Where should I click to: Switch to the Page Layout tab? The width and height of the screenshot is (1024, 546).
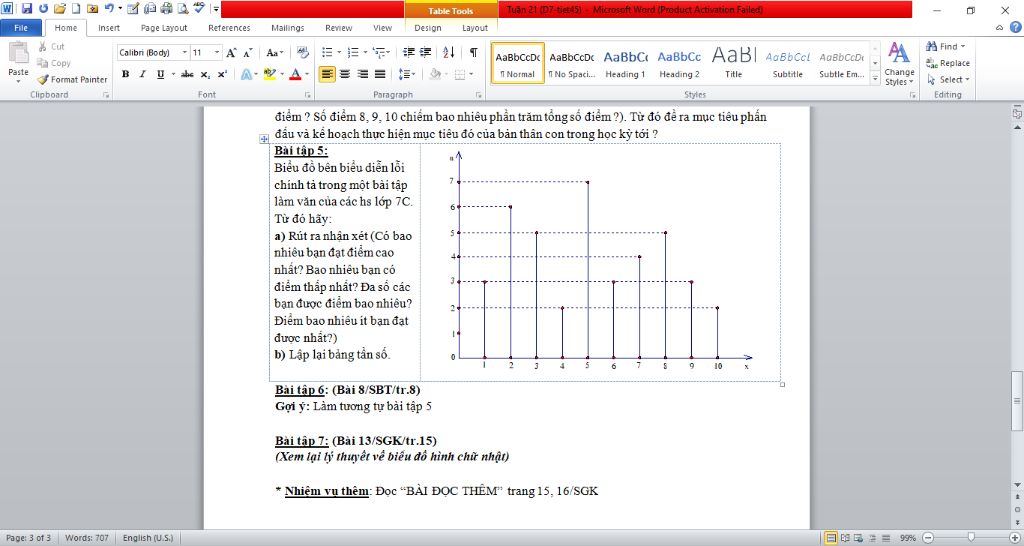164,28
